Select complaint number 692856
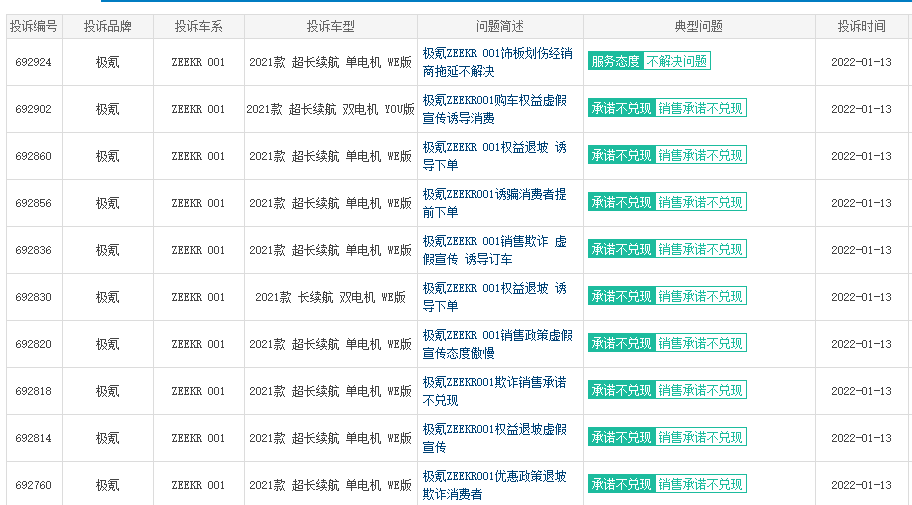The height and width of the screenshot is (505, 912). click(x=34, y=204)
